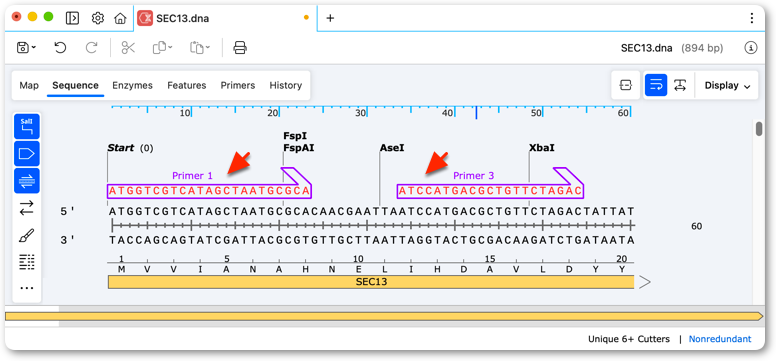Click the home icon in title bar

point(120,18)
